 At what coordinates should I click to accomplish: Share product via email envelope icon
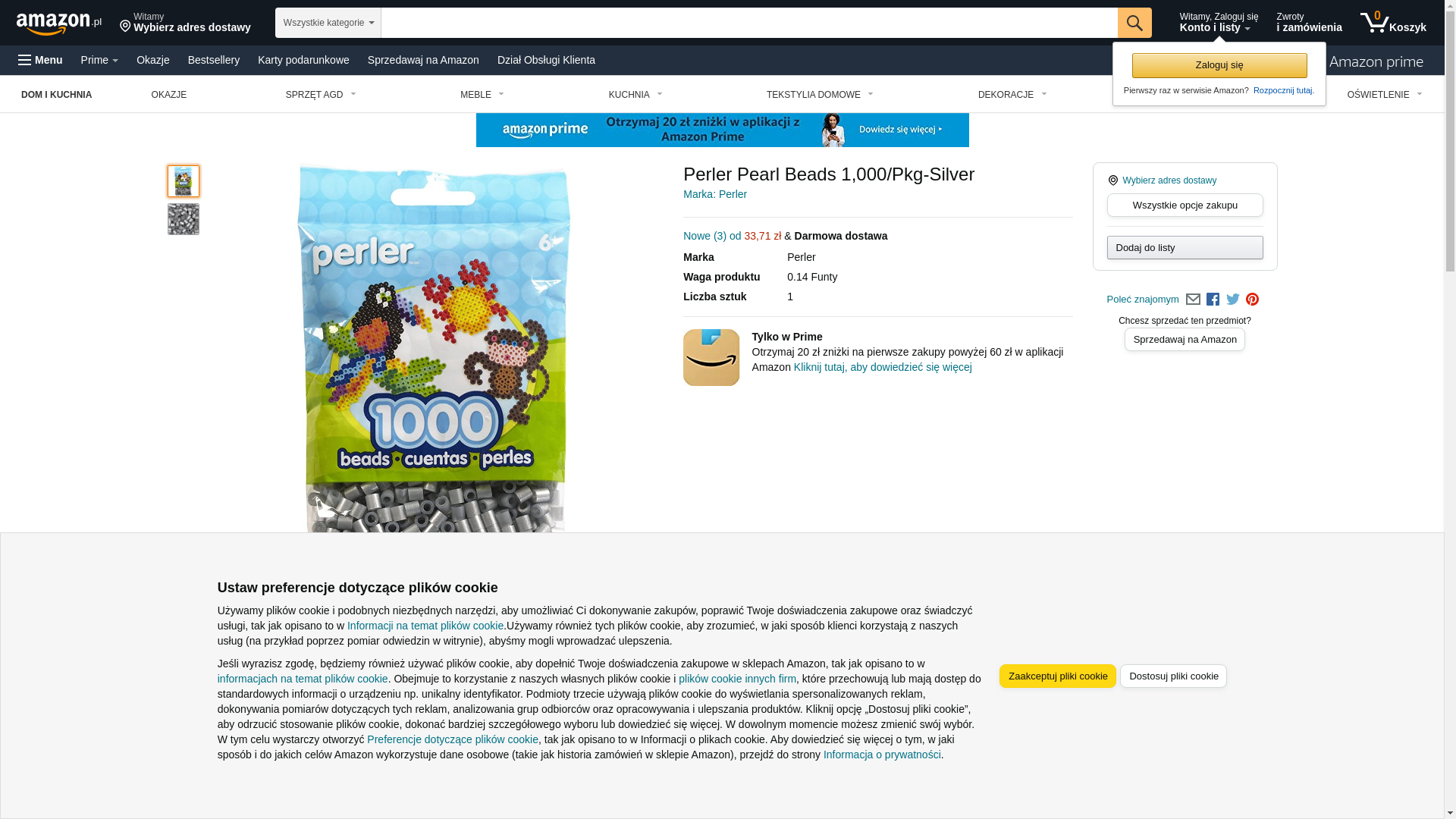point(1193,300)
